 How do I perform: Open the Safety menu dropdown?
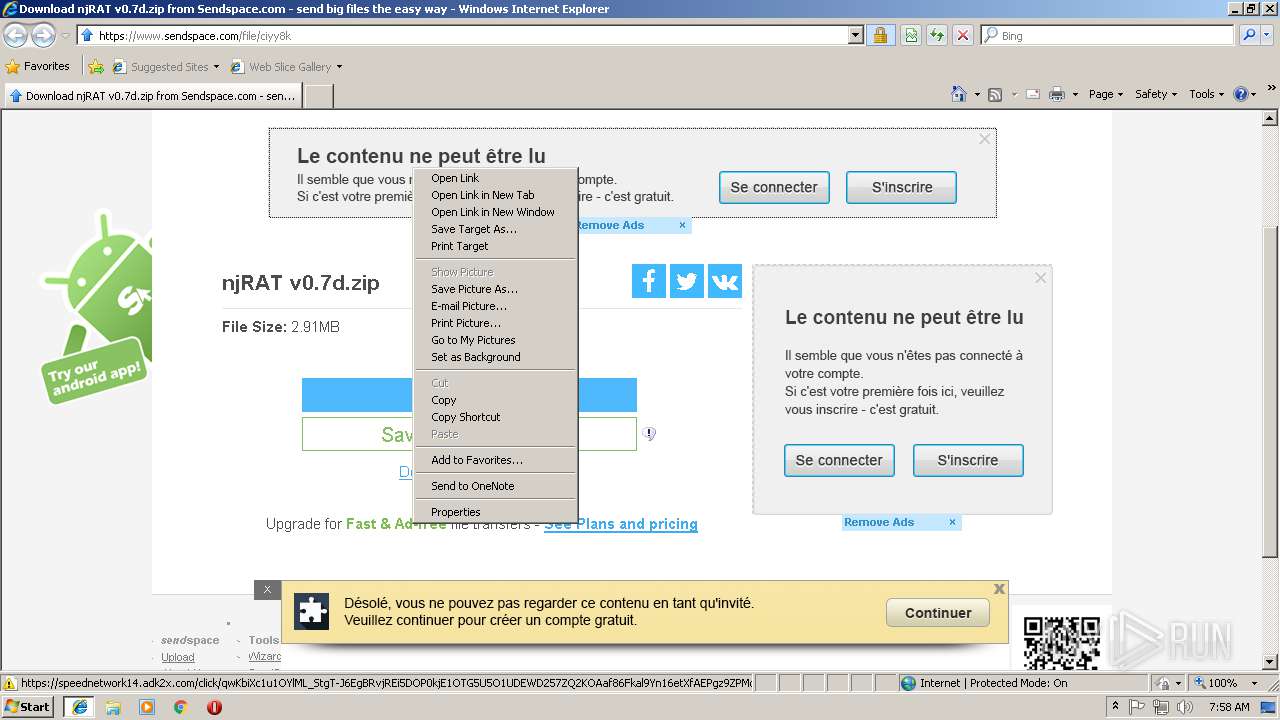pos(1158,94)
